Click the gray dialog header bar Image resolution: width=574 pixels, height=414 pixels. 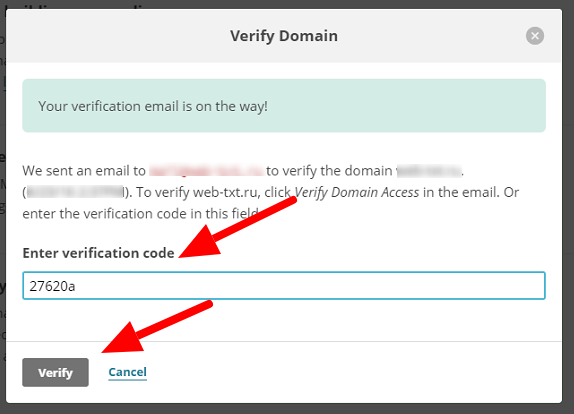[x=284, y=36]
